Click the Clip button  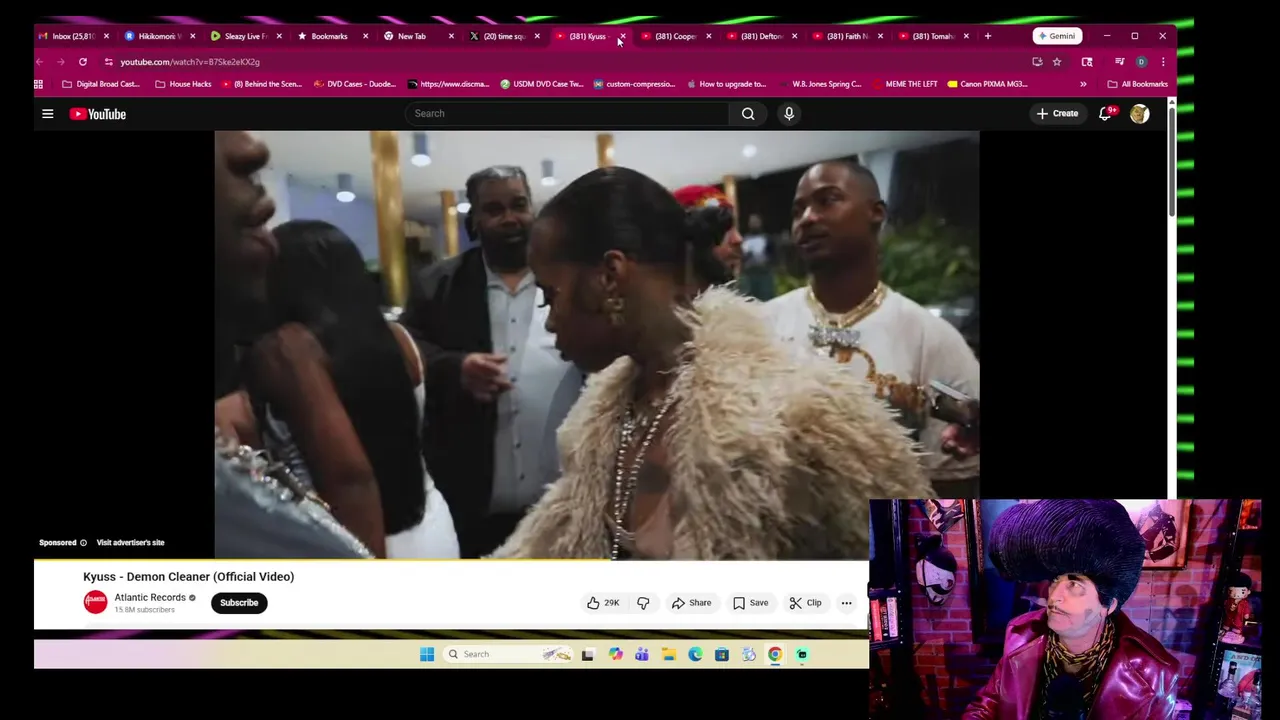(x=805, y=603)
